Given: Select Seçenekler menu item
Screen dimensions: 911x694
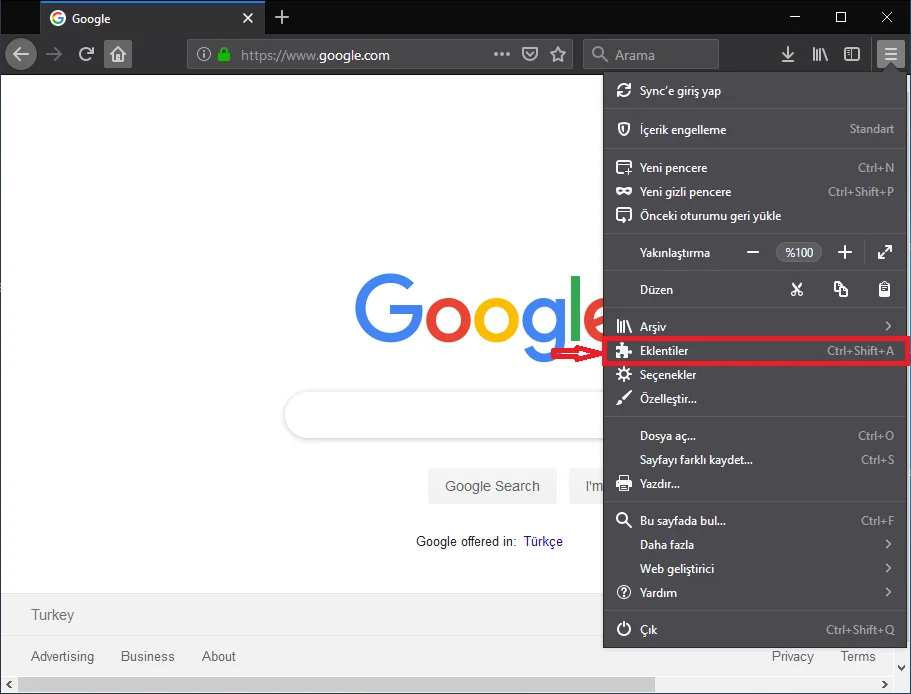Looking at the screenshot, I should click(x=668, y=375).
